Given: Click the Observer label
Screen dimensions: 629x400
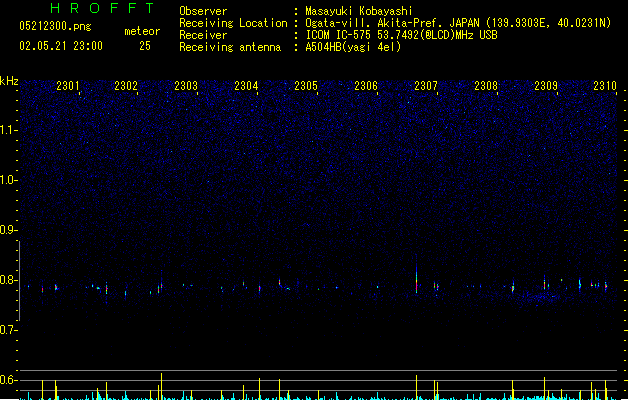Looking at the screenshot, I should pos(203,11).
